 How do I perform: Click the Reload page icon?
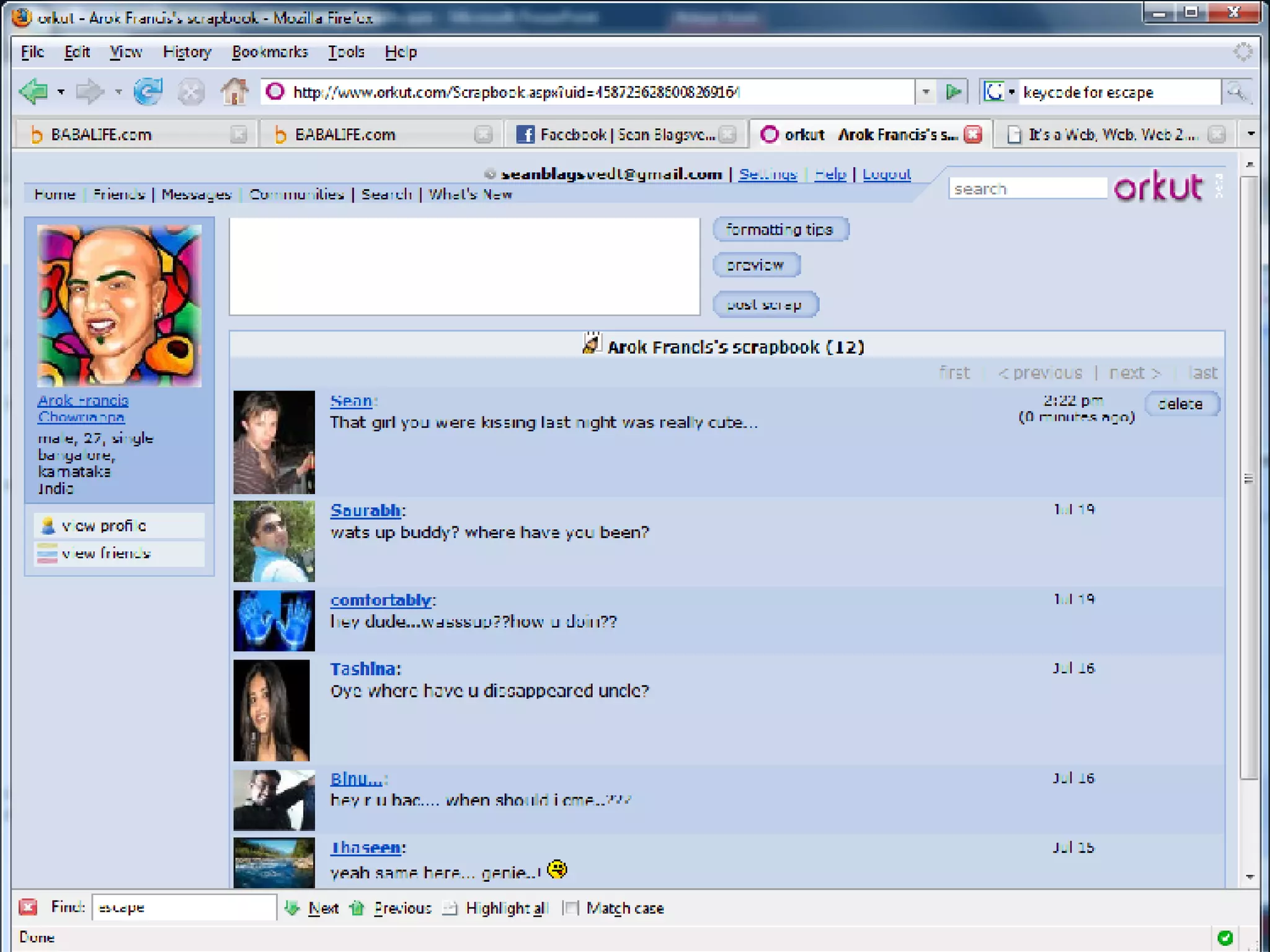[148, 92]
